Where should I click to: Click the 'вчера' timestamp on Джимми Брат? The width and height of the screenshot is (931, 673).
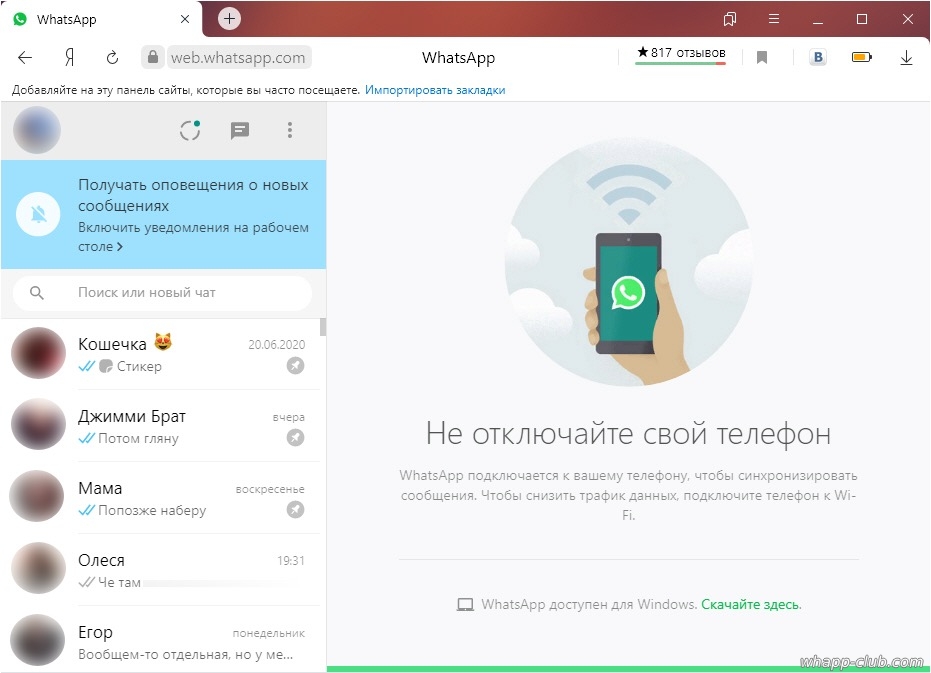tap(289, 417)
